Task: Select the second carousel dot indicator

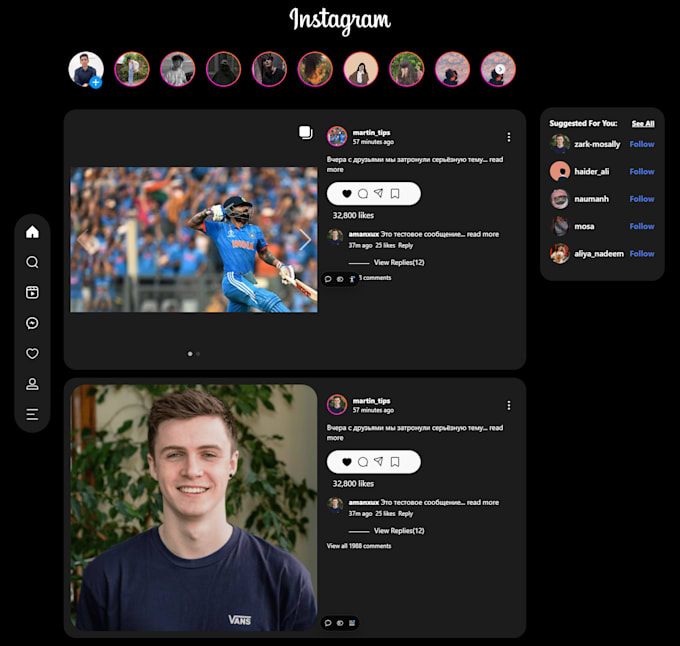Action: pos(198,354)
